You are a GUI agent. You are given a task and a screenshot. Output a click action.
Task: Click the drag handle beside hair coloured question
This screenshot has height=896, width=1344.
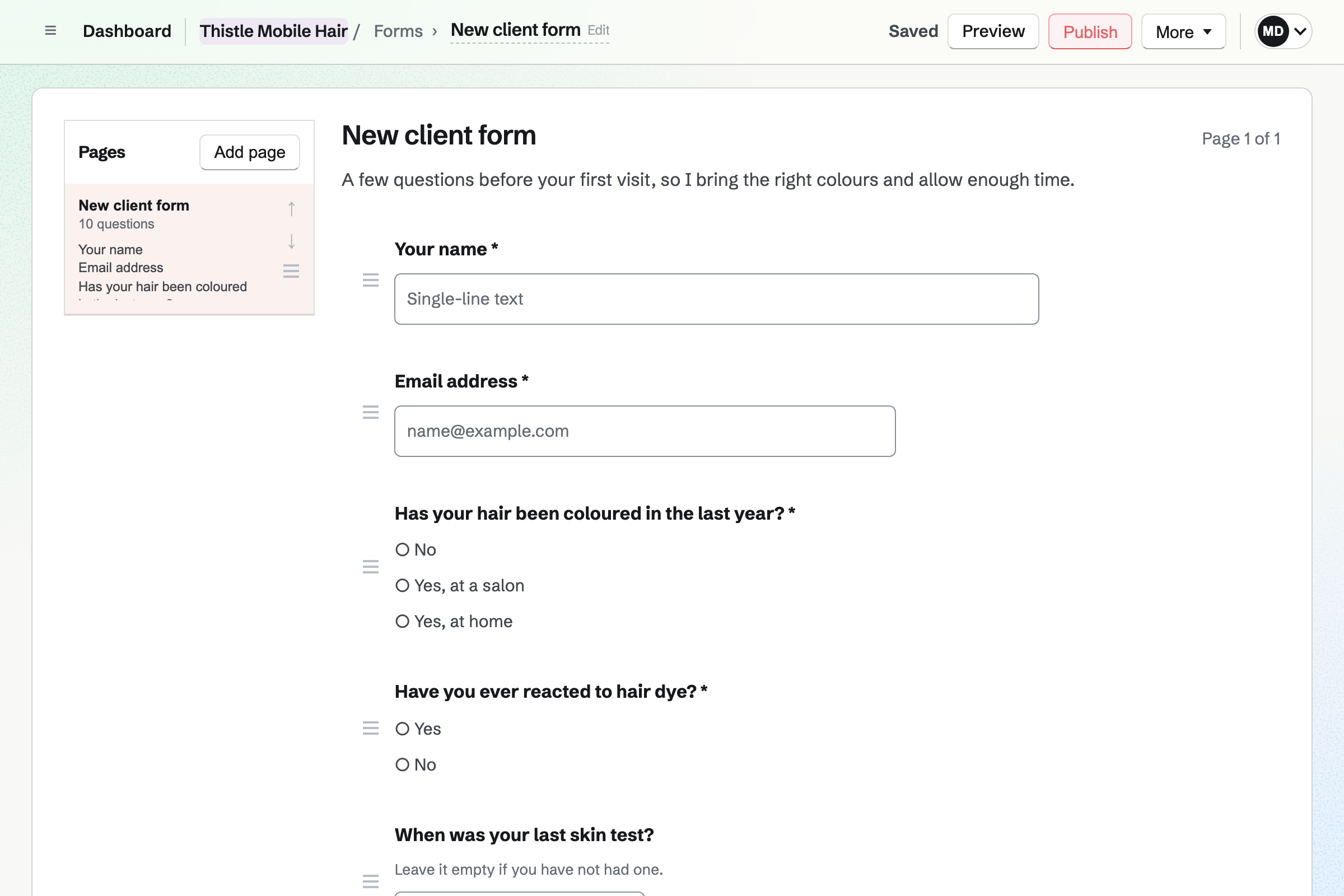point(370,567)
